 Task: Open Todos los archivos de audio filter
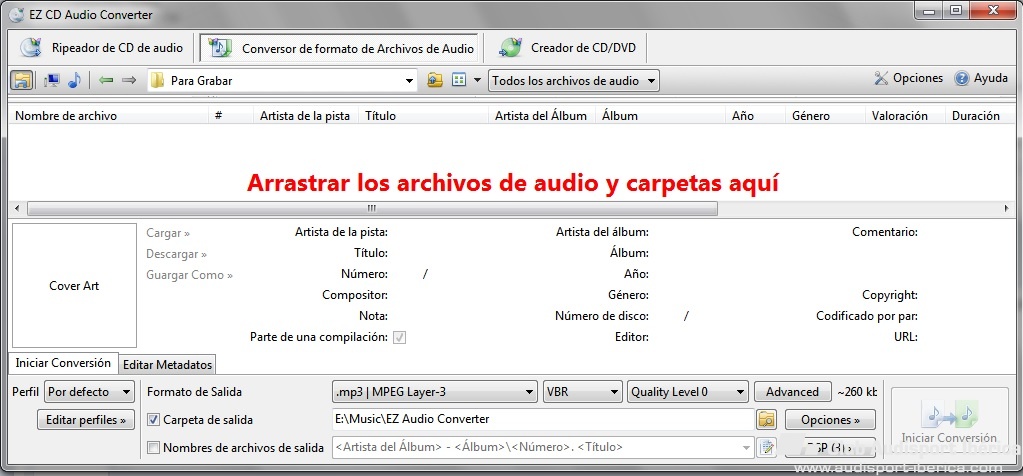click(574, 81)
